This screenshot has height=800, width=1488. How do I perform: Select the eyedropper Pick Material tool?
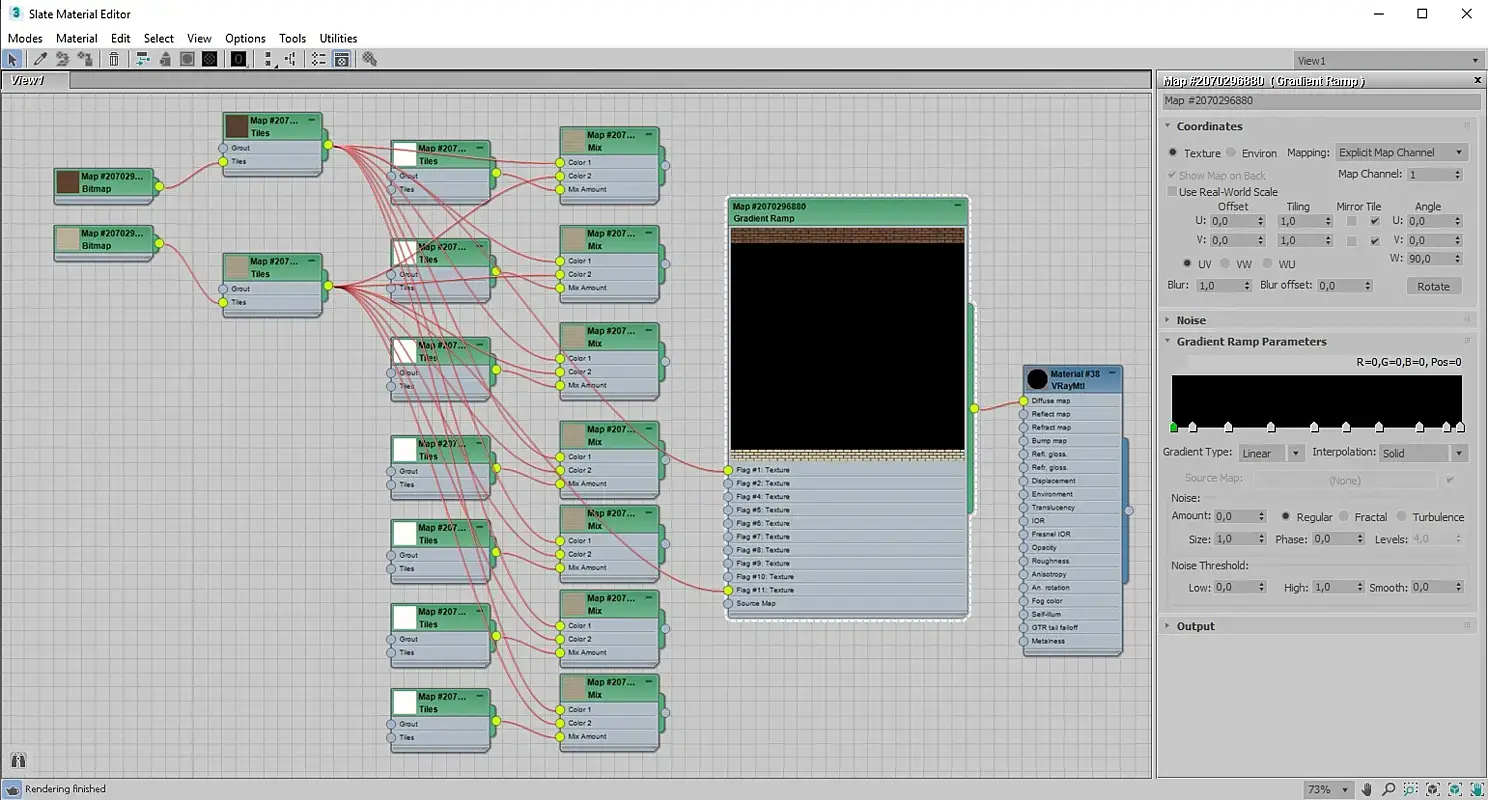(x=41, y=59)
